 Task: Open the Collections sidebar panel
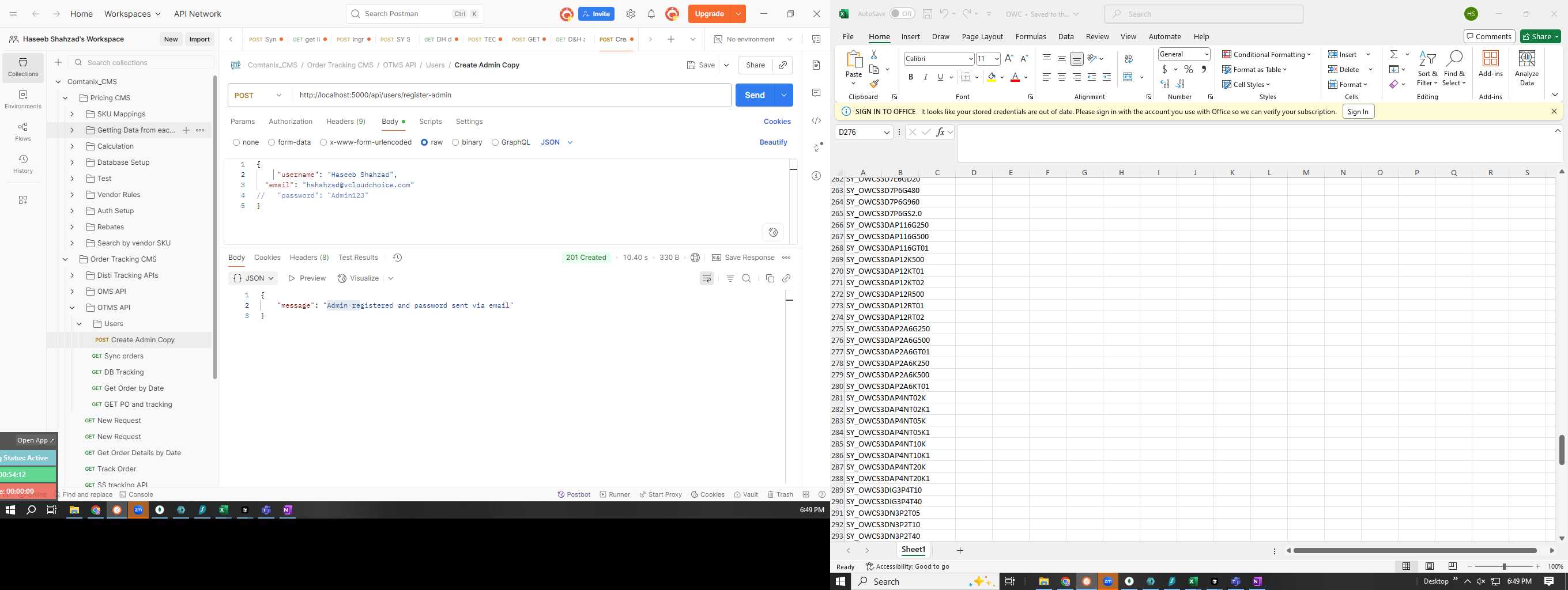(23, 67)
